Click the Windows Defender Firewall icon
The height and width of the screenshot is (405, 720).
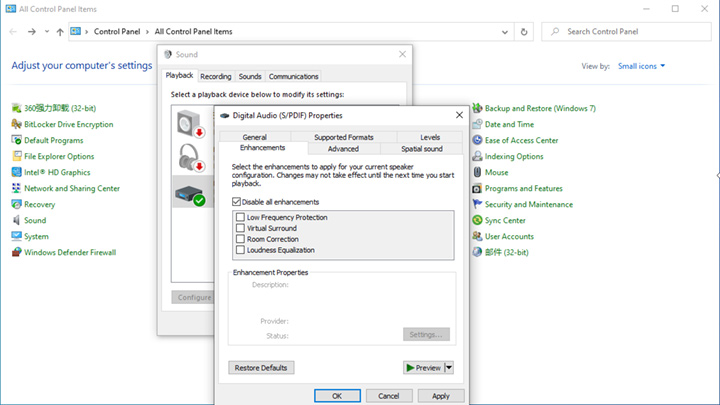point(16,252)
